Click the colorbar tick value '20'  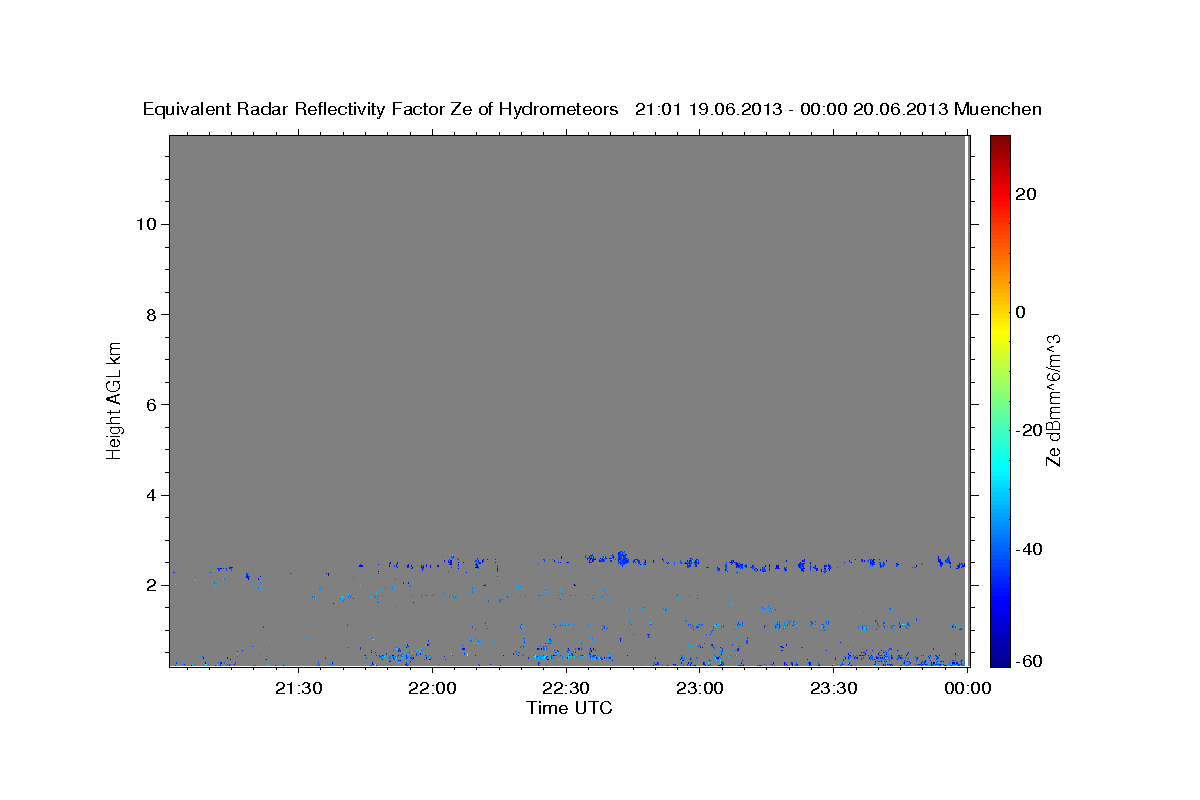[1026, 194]
